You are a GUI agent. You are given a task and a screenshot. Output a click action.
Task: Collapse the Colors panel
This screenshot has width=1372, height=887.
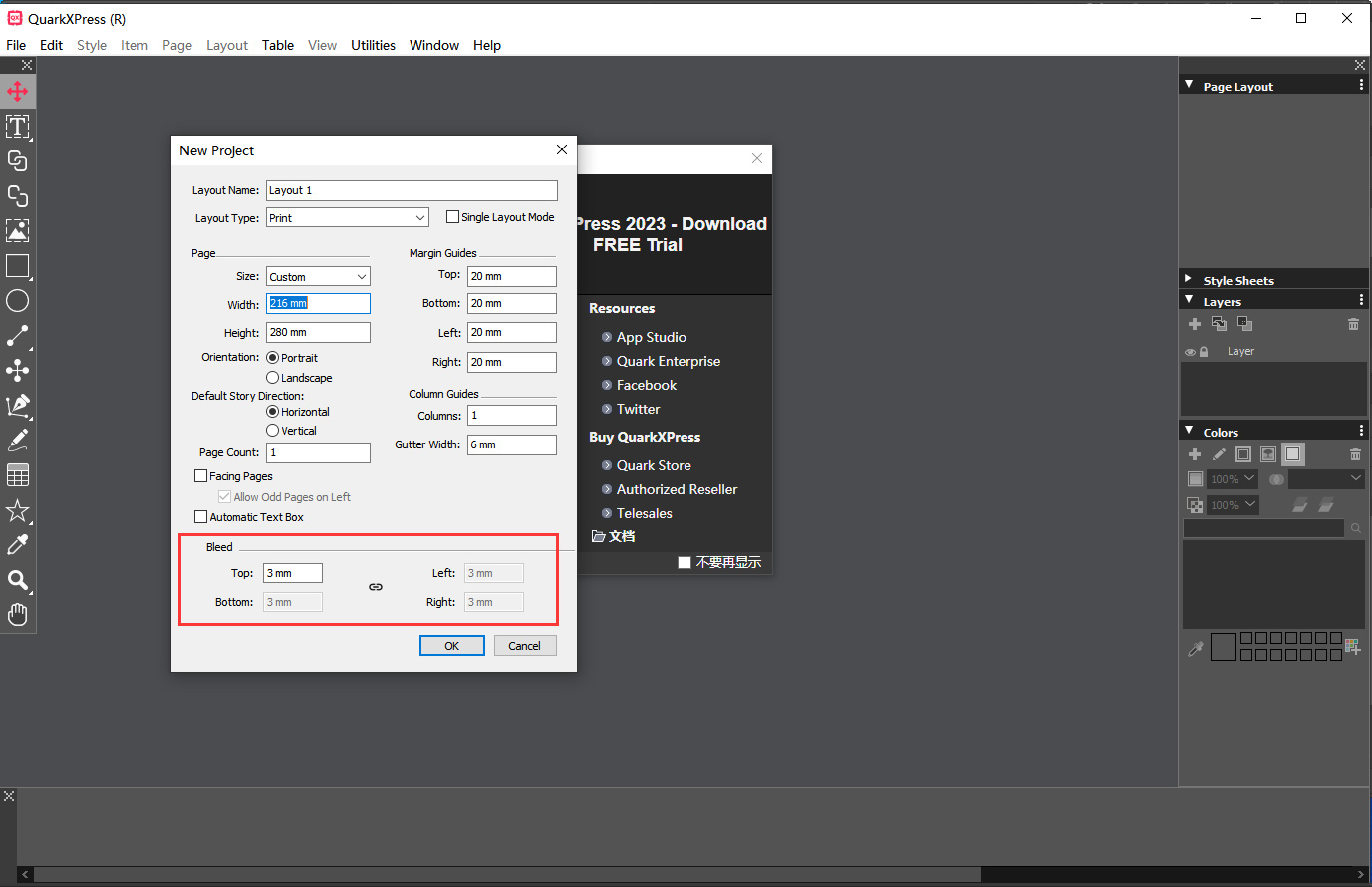1189,431
